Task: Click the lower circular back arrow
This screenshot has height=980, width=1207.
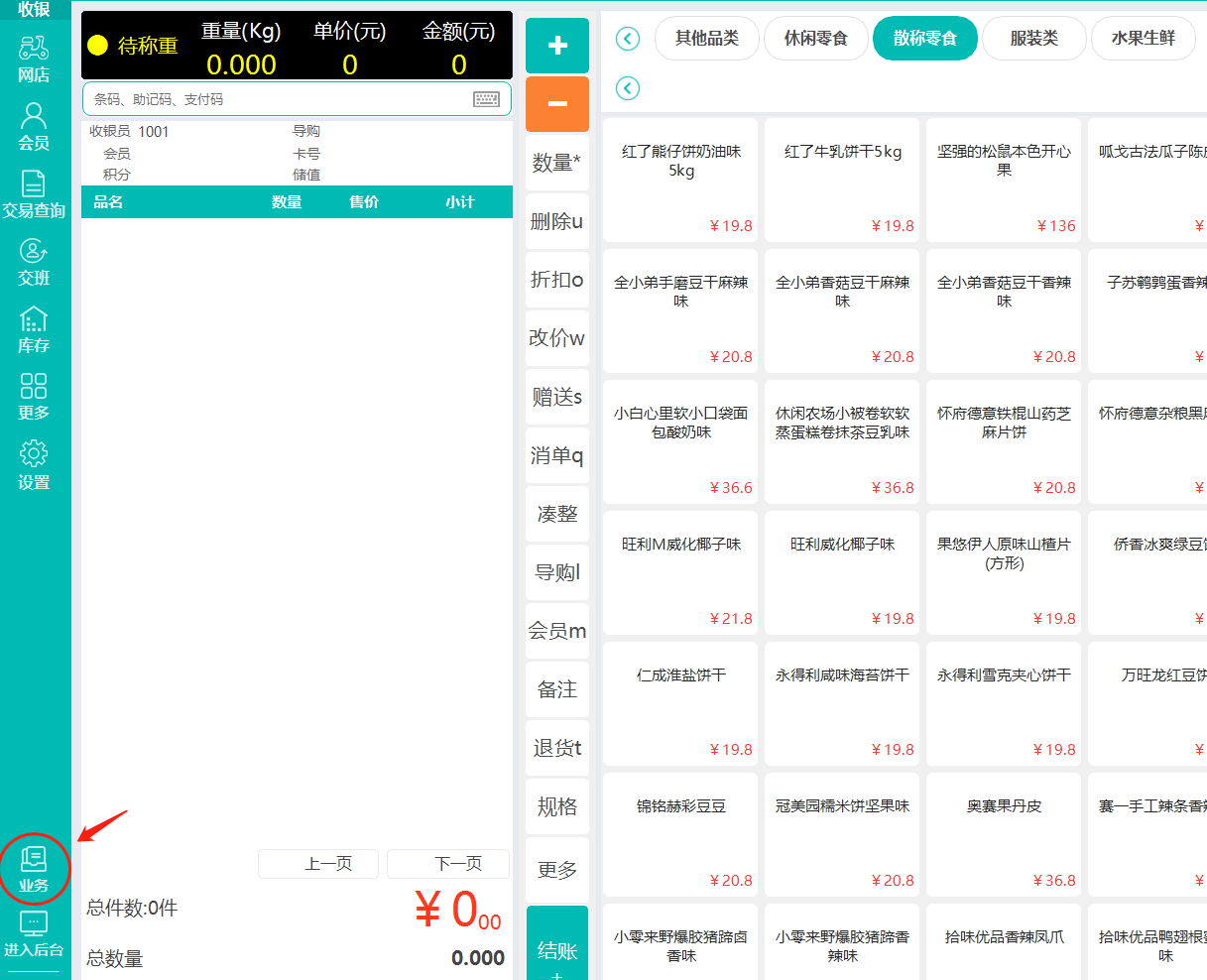Action: tap(628, 88)
